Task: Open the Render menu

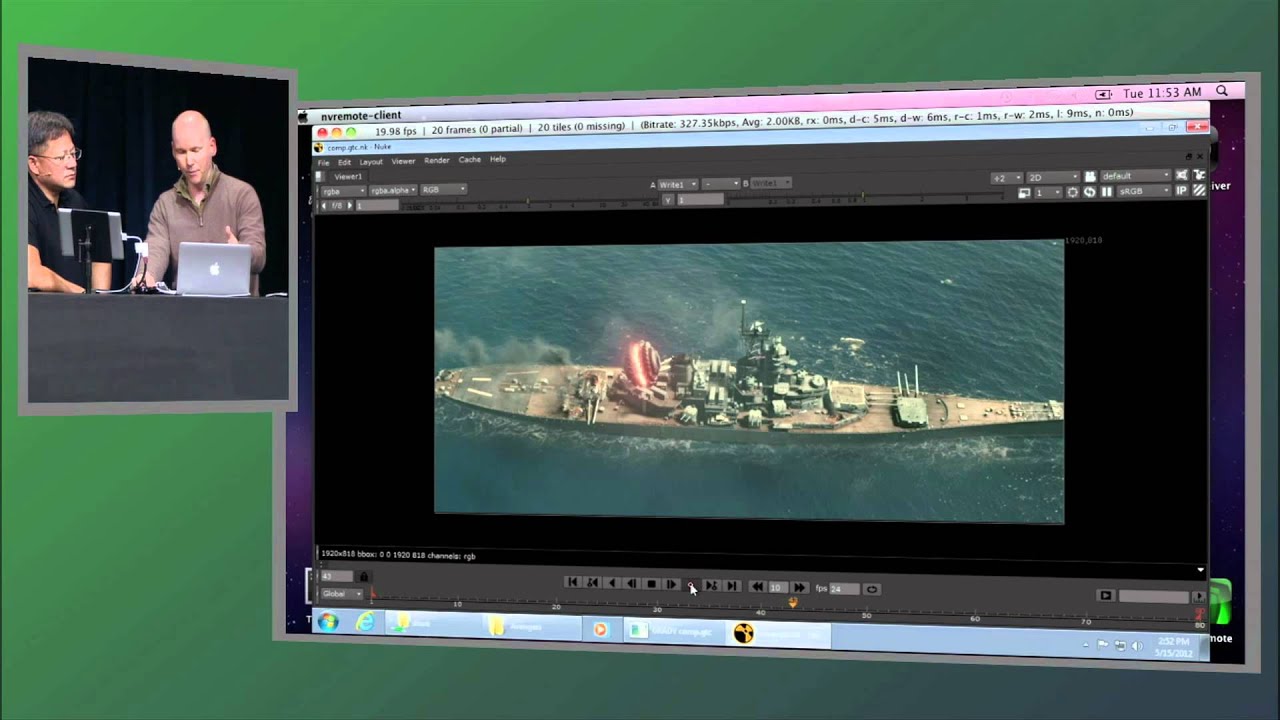Action: pos(437,160)
